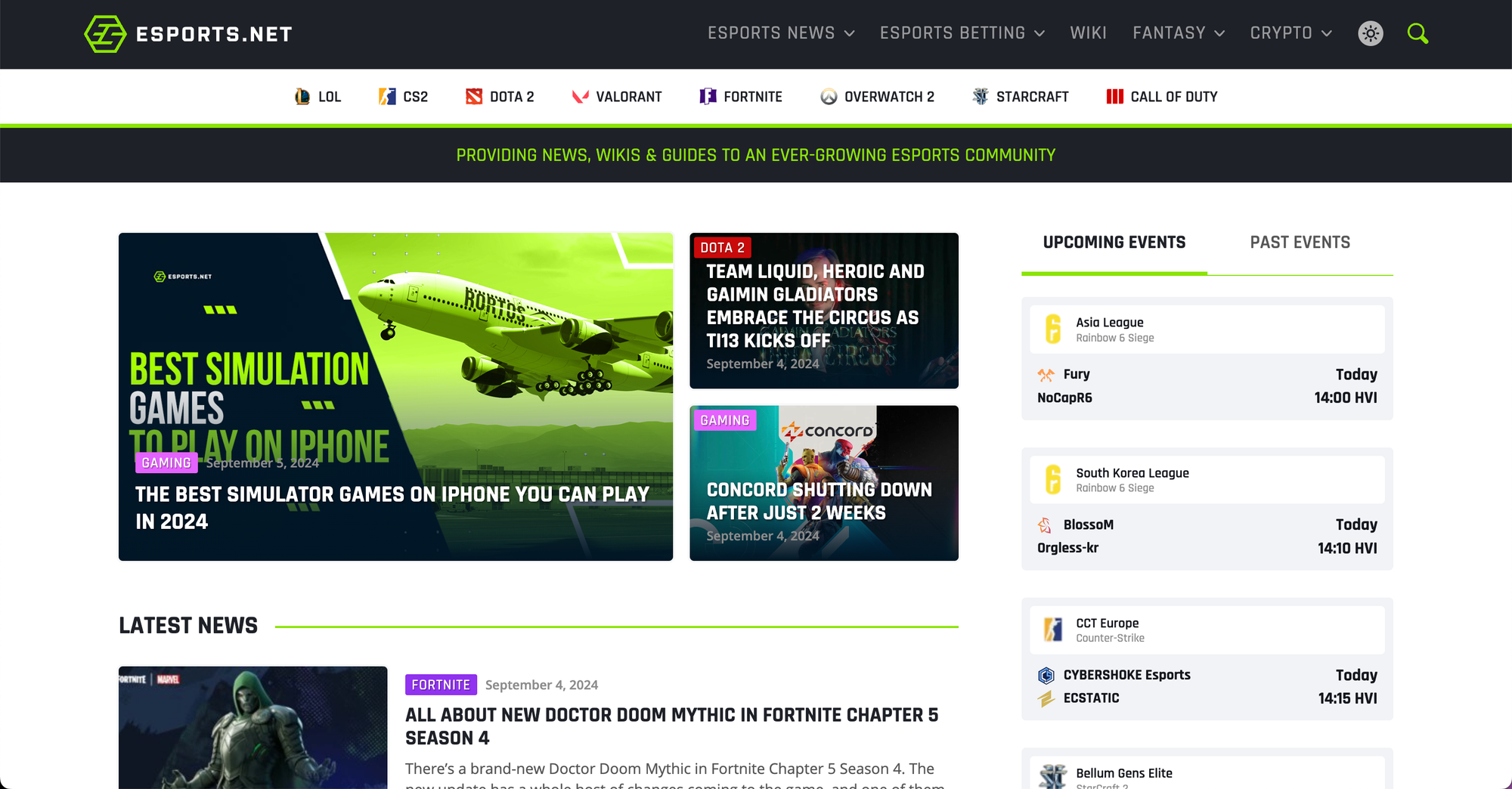
Task: Click Asia League Rainbow 6 icon
Action: pyautogui.click(x=1053, y=330)
